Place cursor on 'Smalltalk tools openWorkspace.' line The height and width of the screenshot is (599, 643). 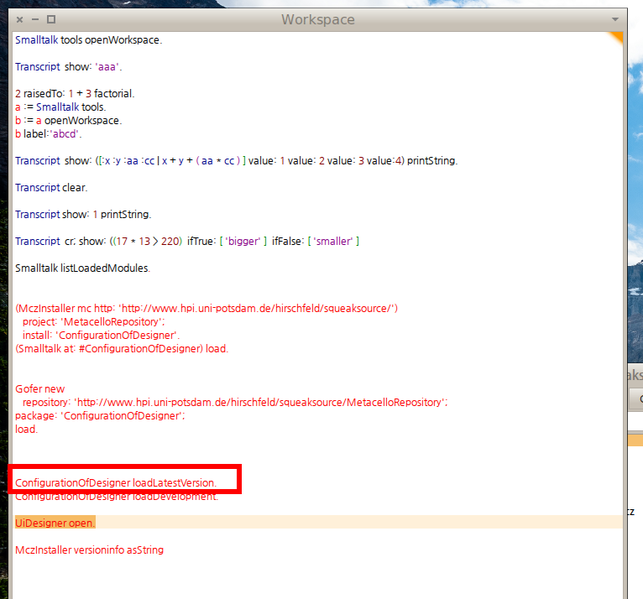click(88, 40)
